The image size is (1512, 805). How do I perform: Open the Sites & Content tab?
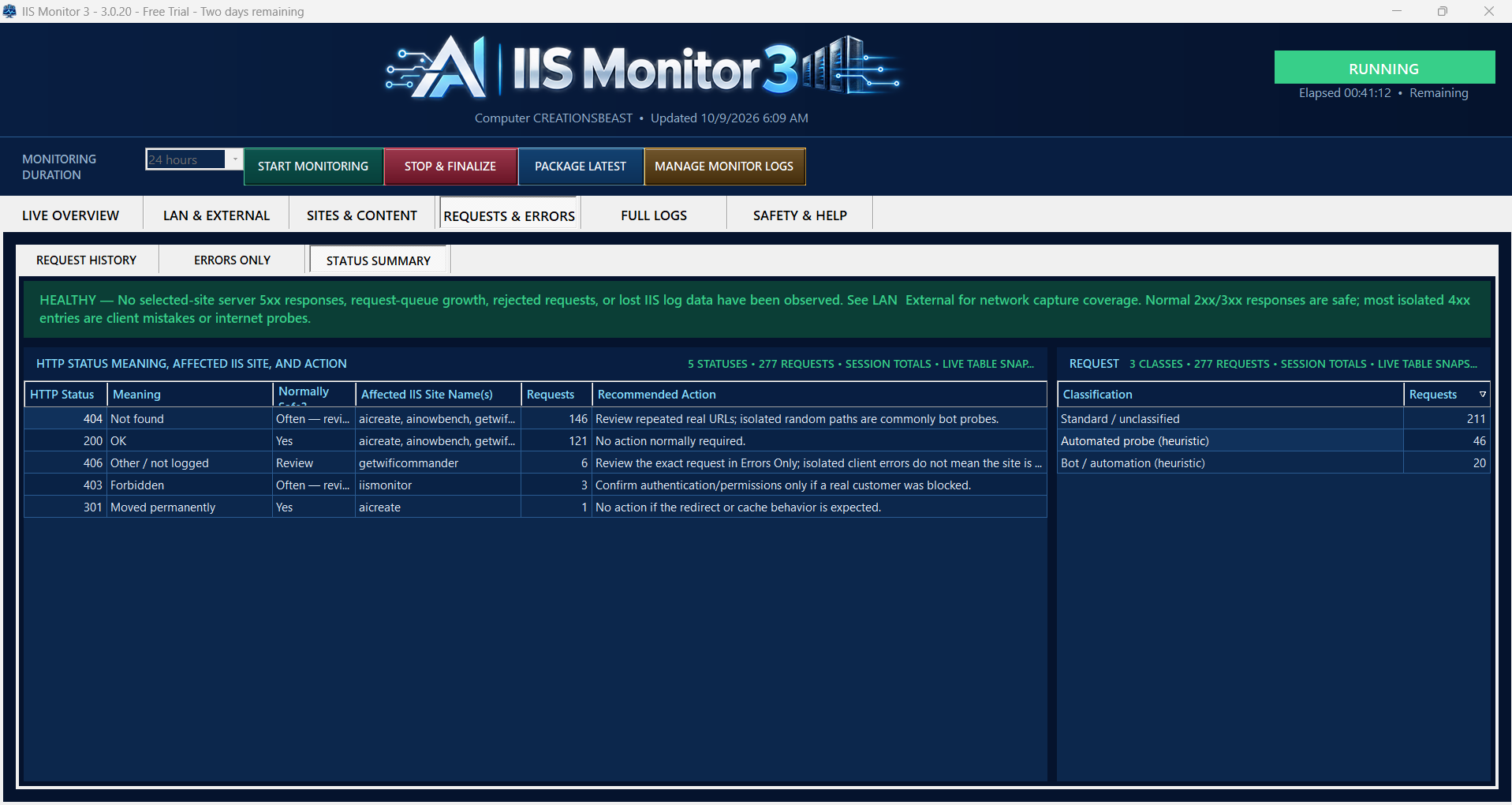(362, 215)
